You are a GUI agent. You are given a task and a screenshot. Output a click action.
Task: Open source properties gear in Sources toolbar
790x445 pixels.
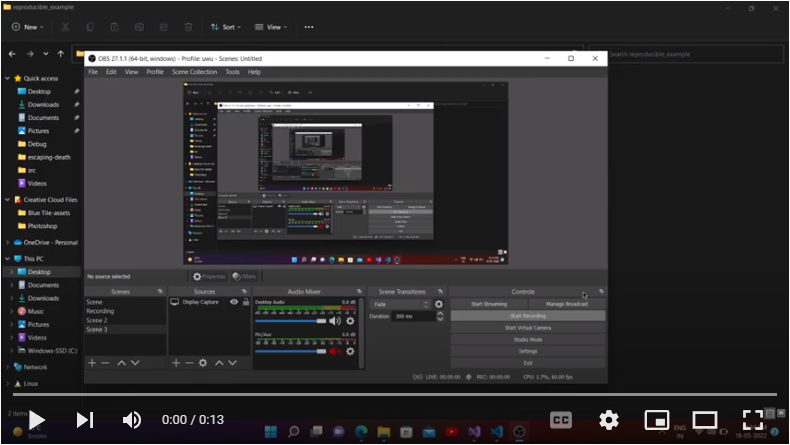(203, 363)
